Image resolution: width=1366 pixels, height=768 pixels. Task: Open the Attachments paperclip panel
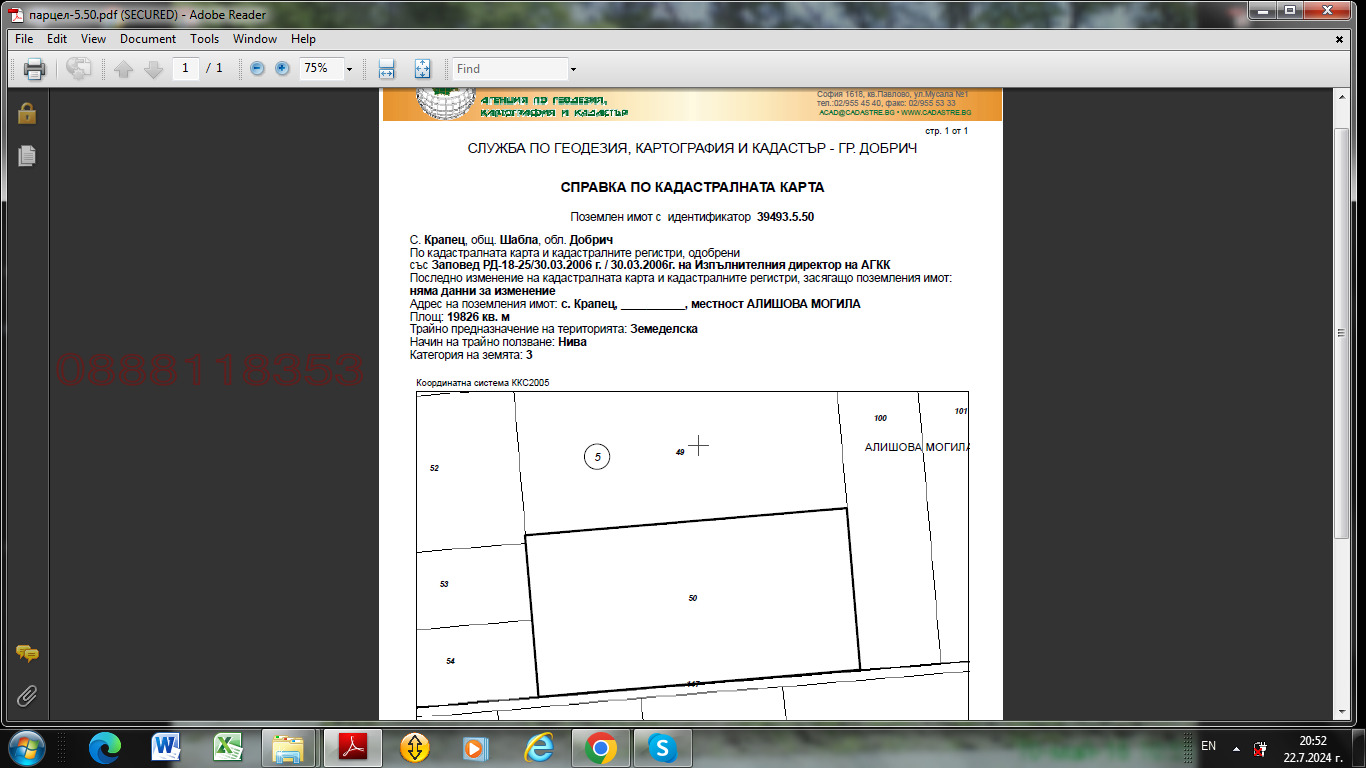point(27,695)
